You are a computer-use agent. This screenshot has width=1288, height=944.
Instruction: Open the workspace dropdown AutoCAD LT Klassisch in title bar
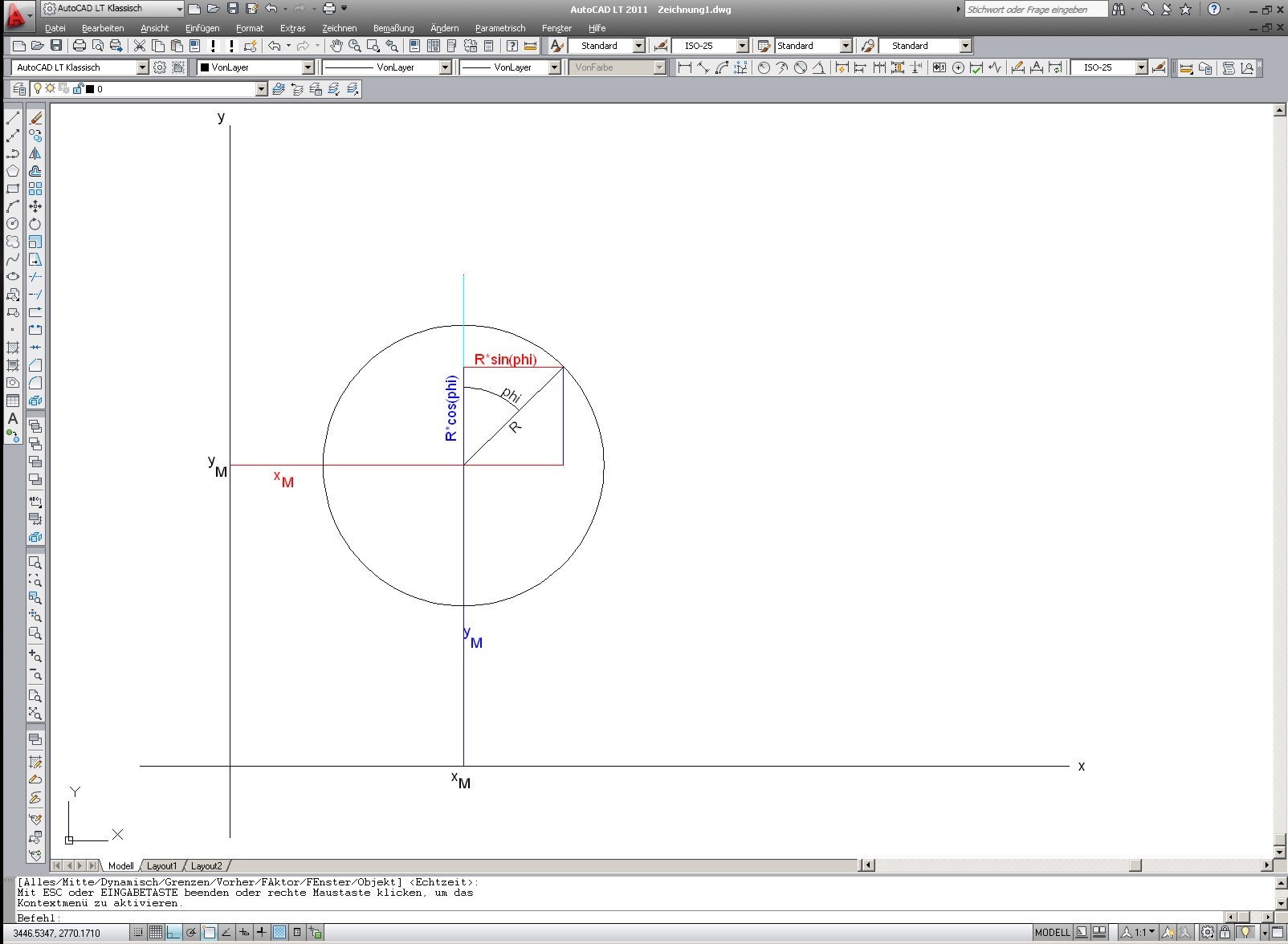tap(112, 9)
